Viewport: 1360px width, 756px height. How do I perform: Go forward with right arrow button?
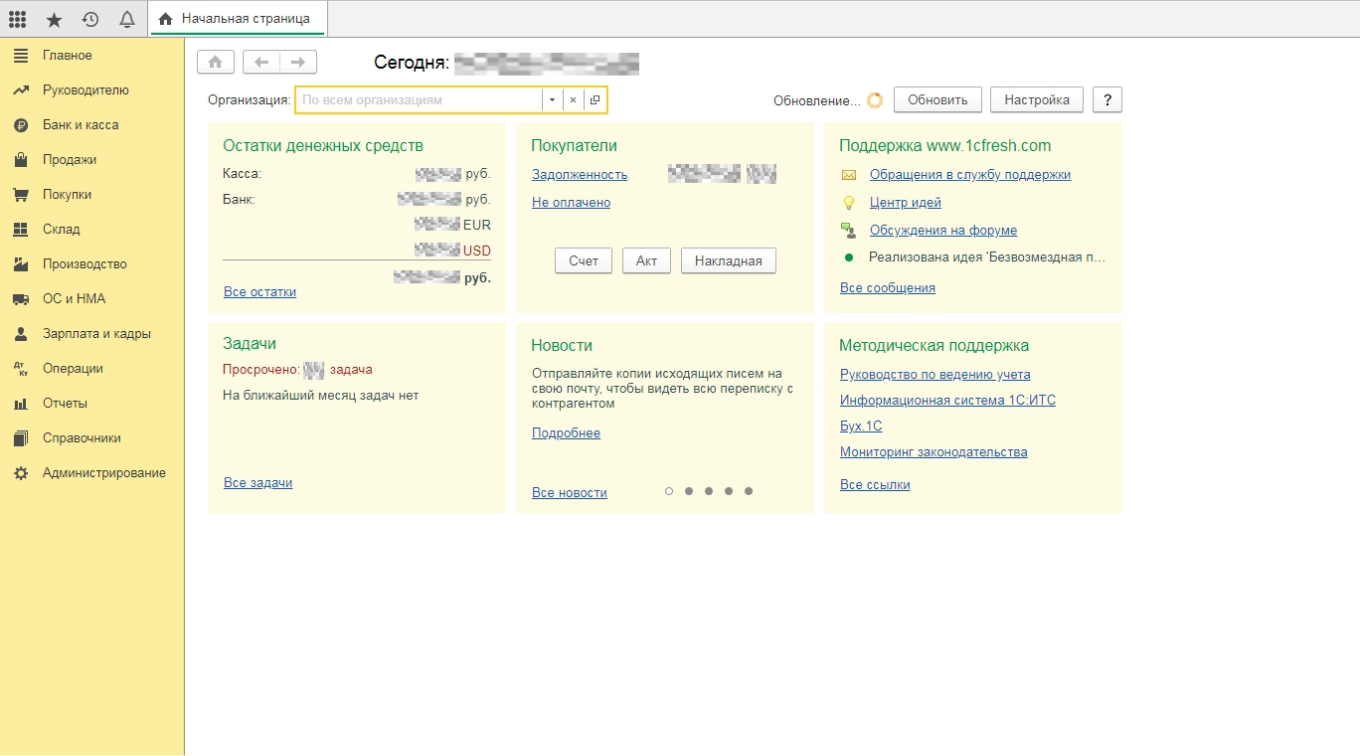298,62
